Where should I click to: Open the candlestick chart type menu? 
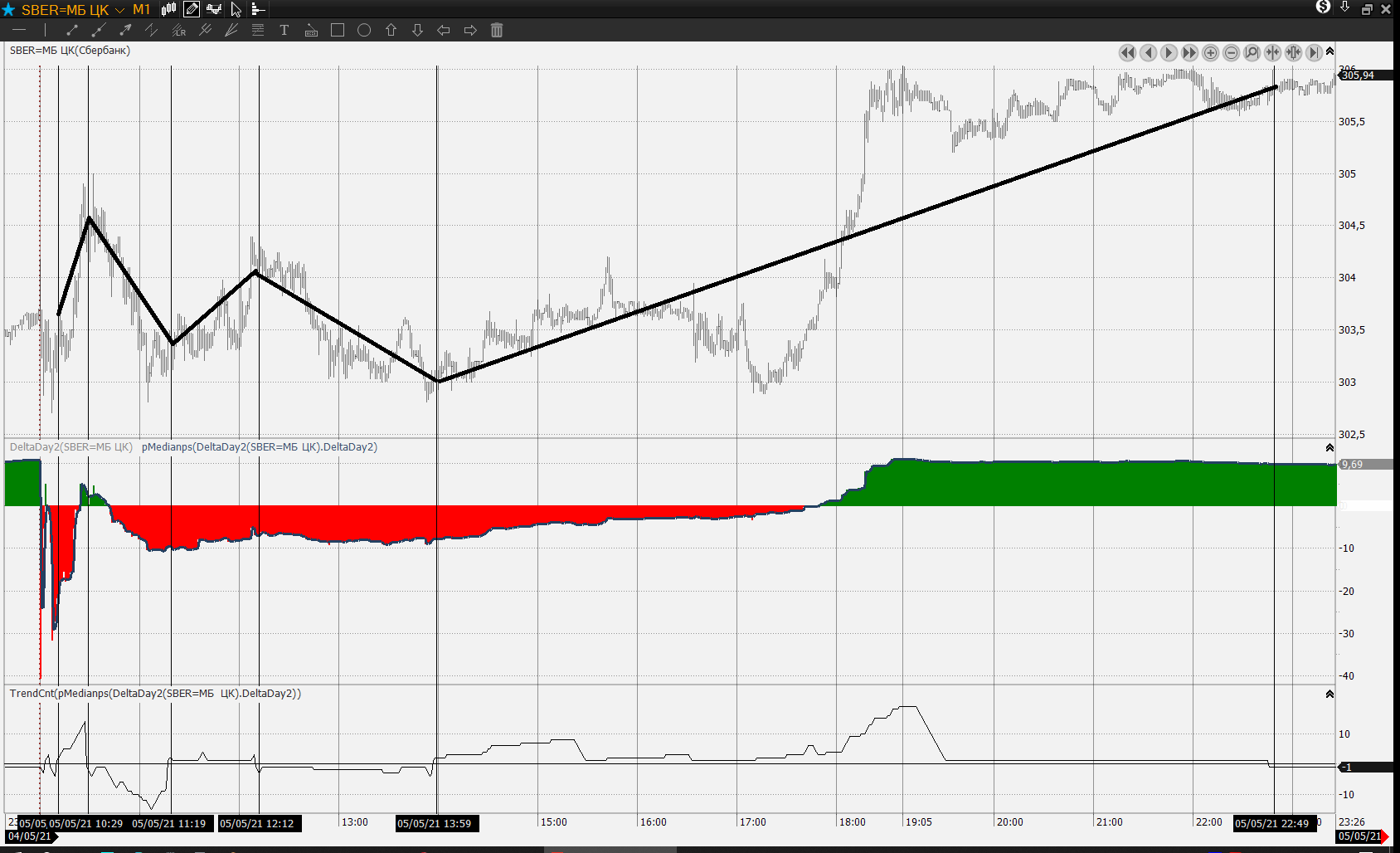click(x=168, y=9)
